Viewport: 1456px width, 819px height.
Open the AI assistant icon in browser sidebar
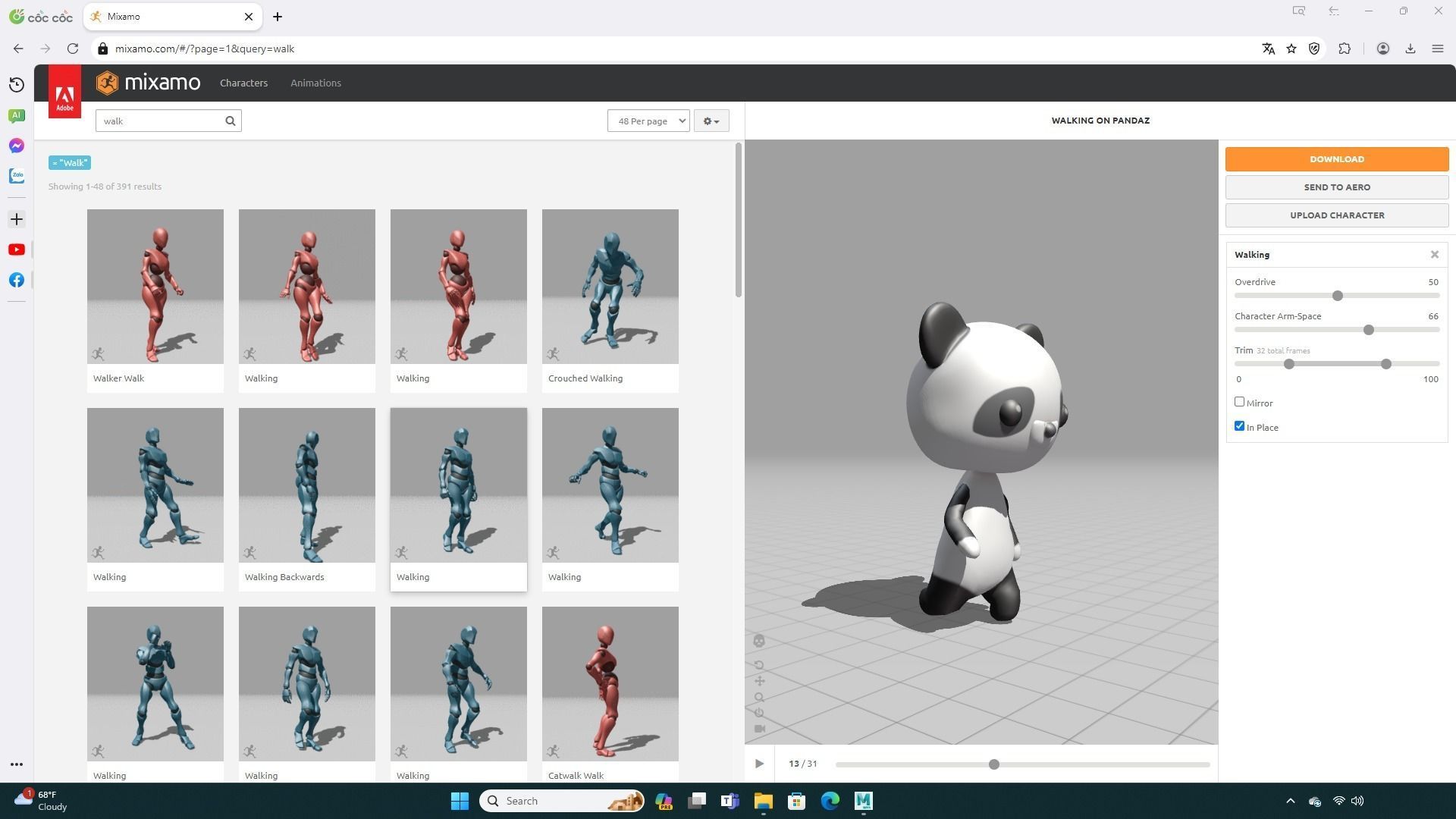[x=17, y=115]
